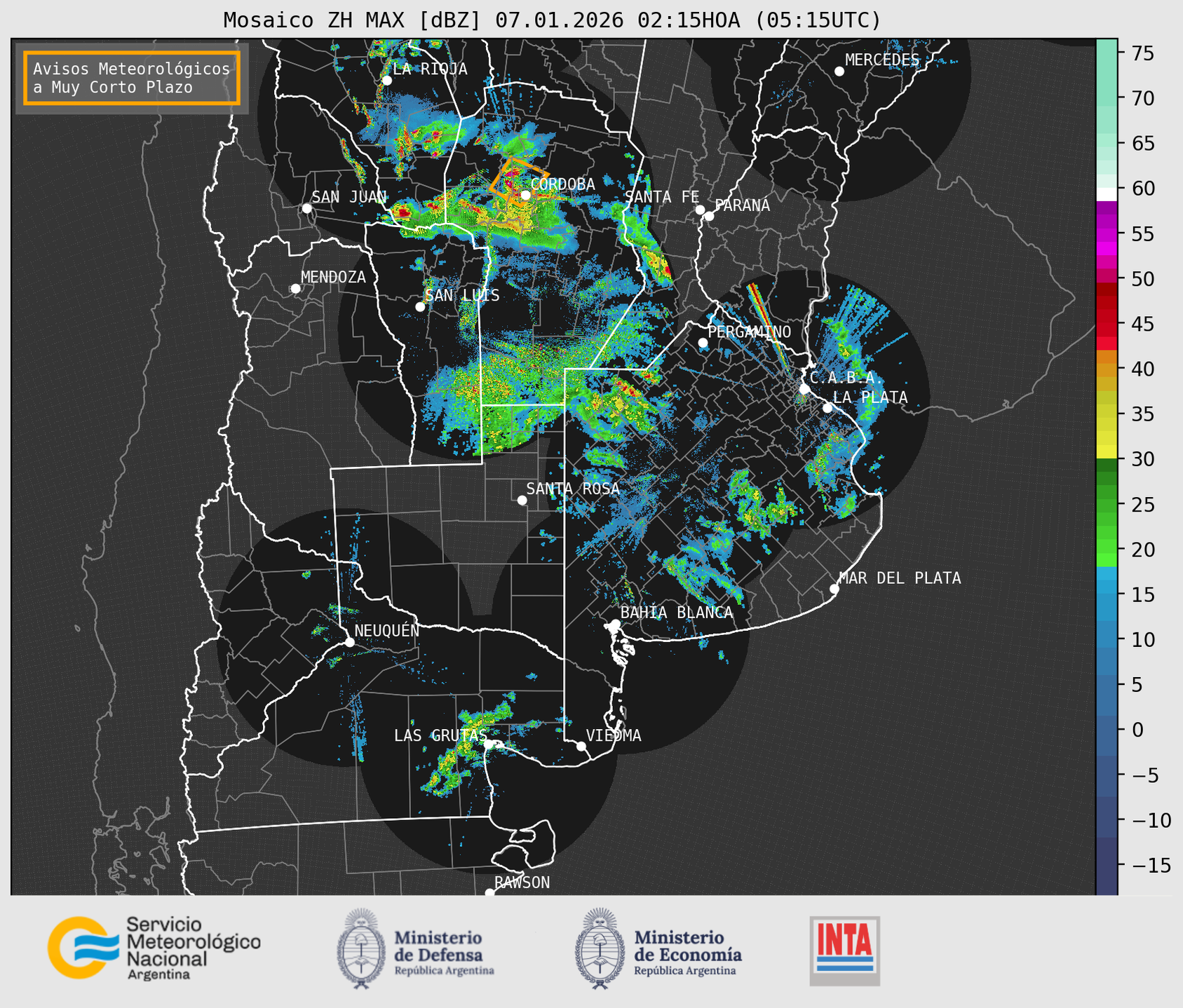The image size is (1183, 1008).
Task: Select the LA PLATA city dot
Action: click(827, 408)
